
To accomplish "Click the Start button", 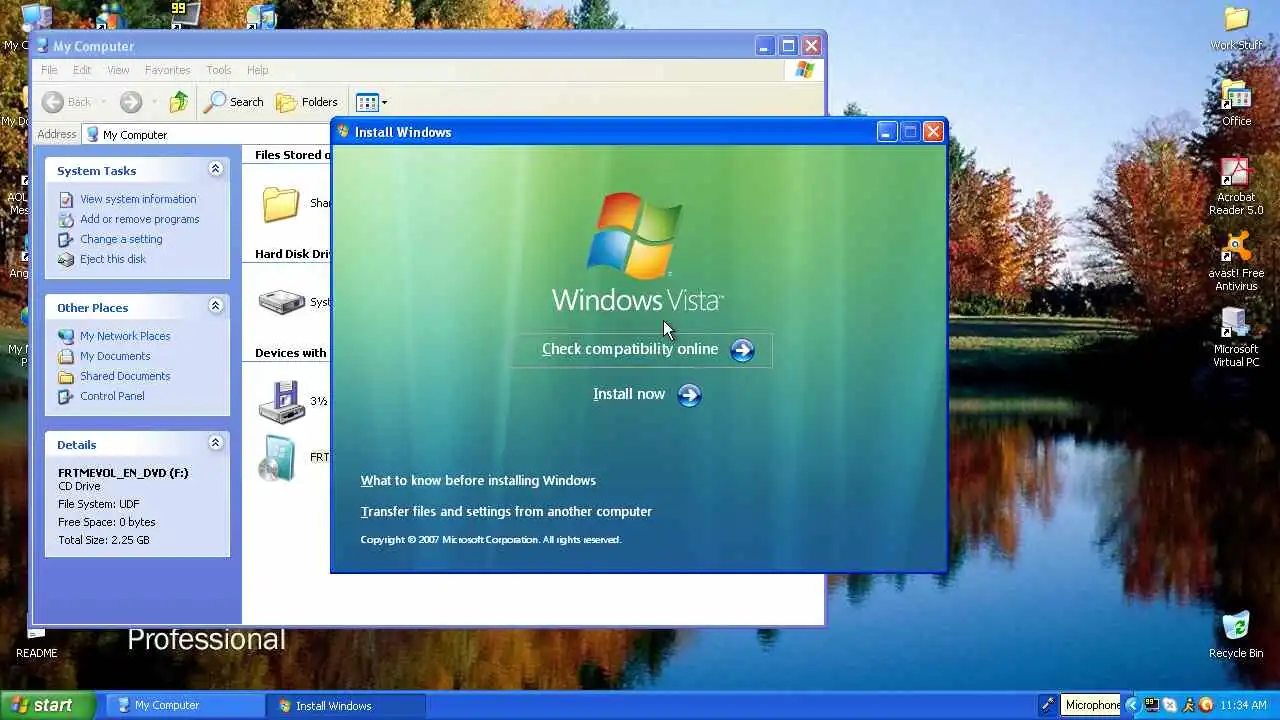I will tap(48, 705).
